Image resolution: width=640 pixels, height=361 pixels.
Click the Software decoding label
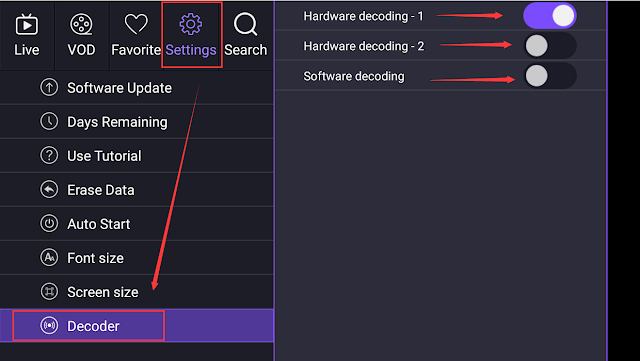click(x=354, y=76)
